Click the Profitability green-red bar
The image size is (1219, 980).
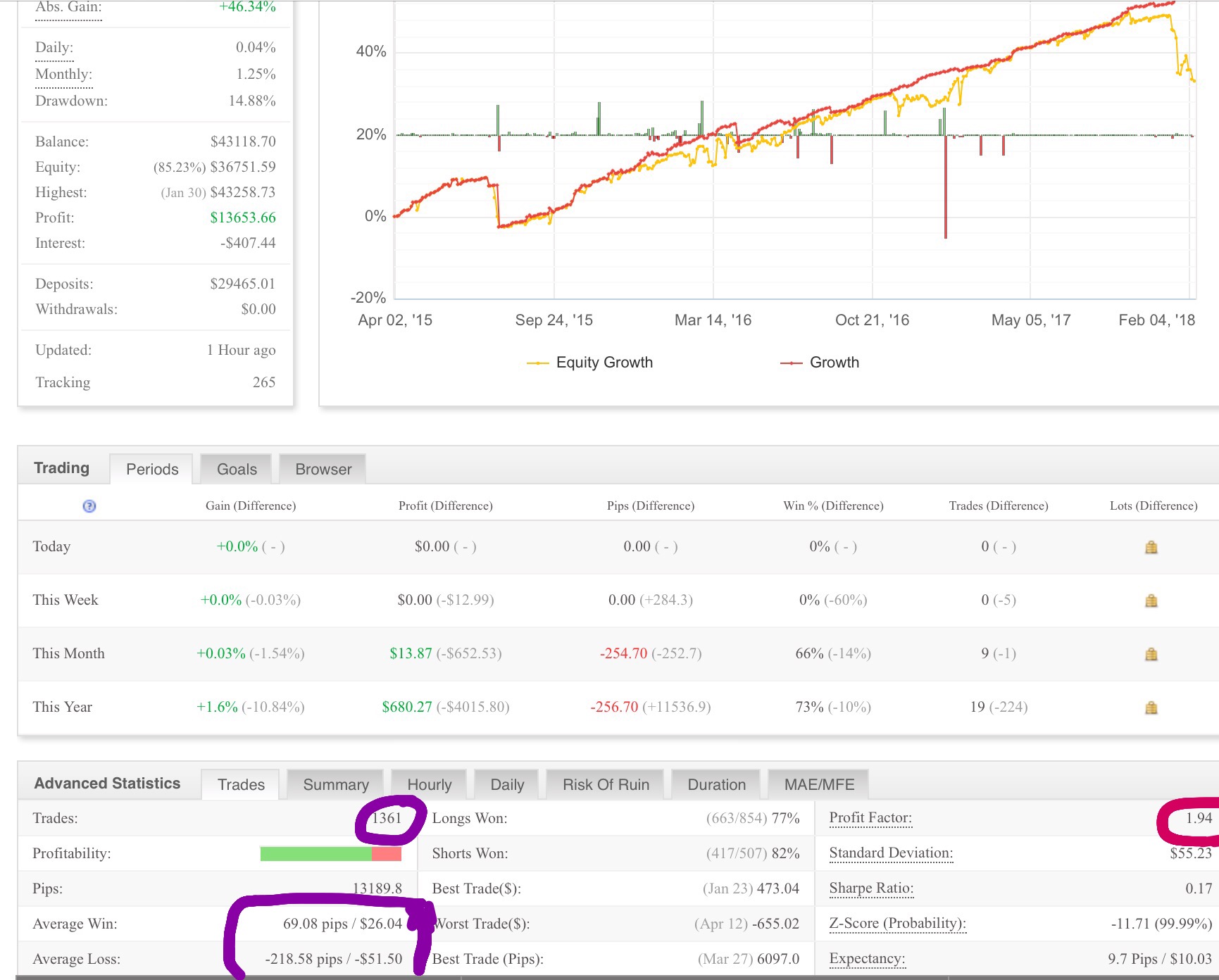pos(330,853)
